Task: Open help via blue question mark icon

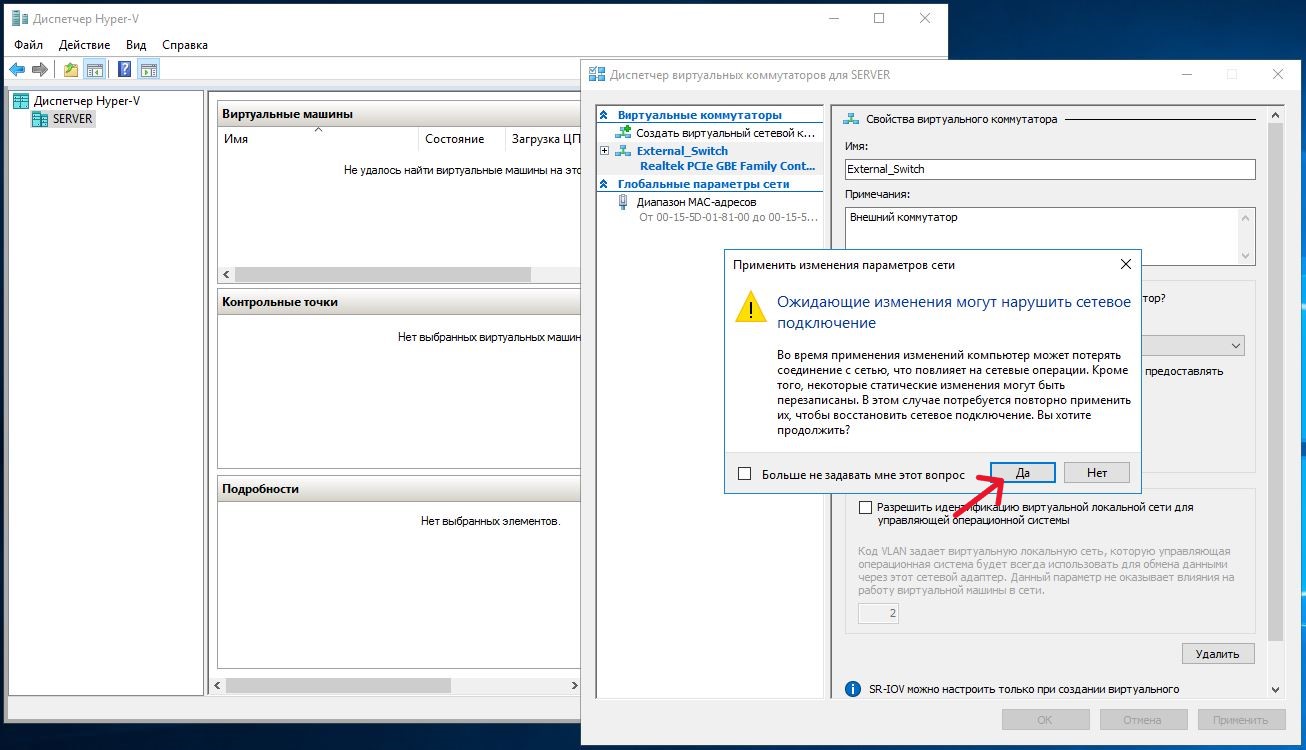Action: 125,70
